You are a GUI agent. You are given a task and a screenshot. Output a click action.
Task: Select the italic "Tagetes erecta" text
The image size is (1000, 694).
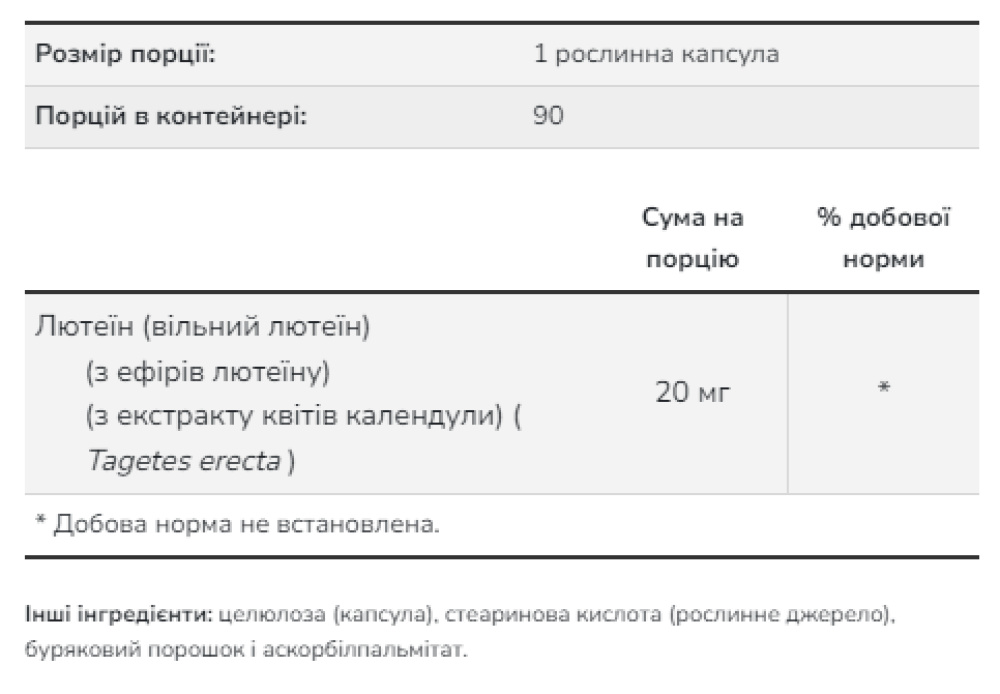182,462
